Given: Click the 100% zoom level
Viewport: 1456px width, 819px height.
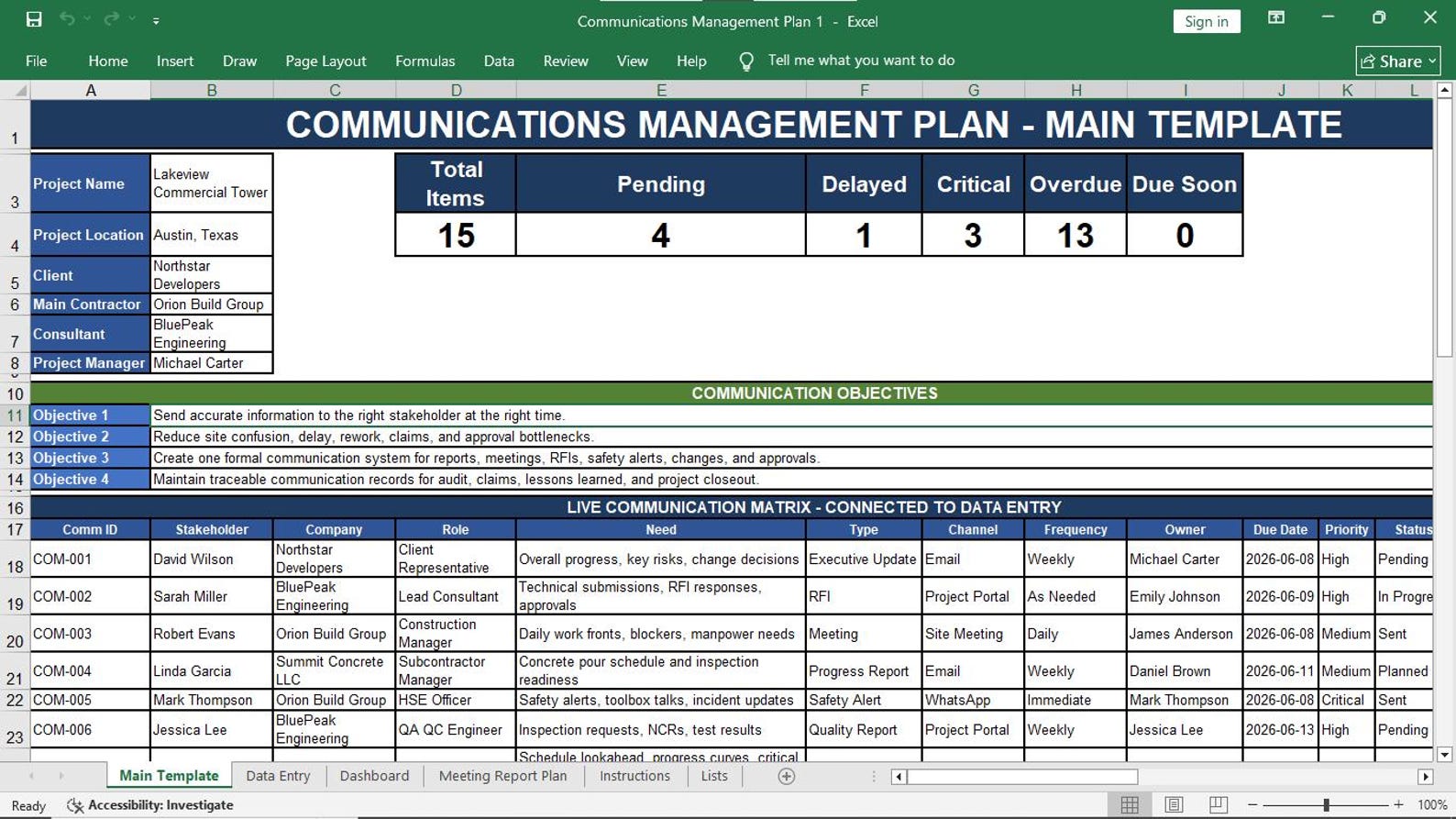Looking at the screenshot, I should click(x=1432, y=804).
